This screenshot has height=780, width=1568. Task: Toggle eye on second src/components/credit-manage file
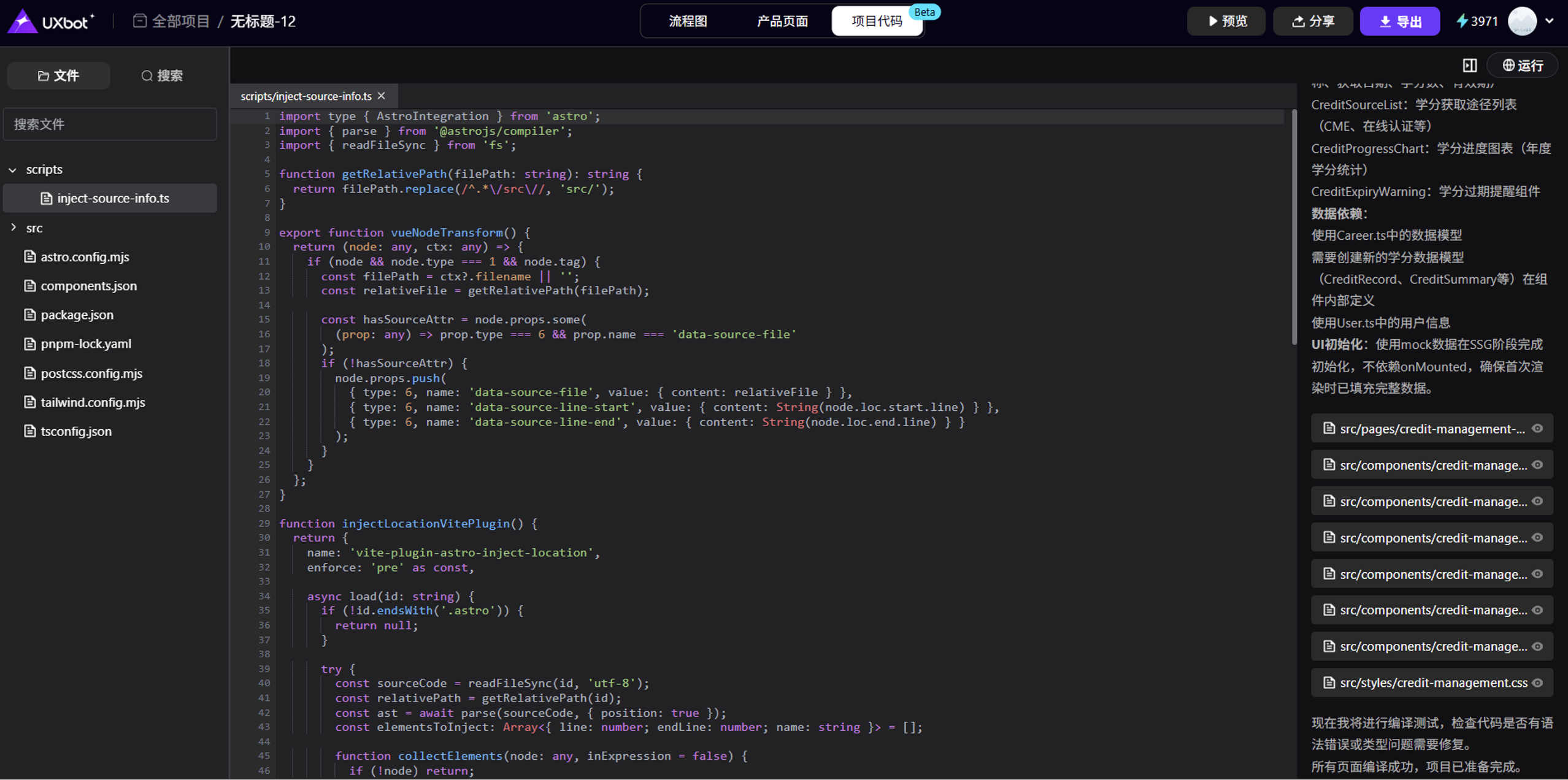click(x=1537, y=501)
